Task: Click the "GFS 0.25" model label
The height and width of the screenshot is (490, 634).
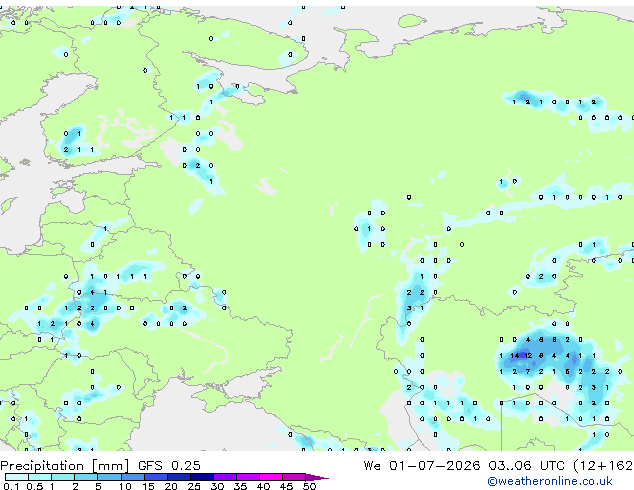Action: click(169, 466)
